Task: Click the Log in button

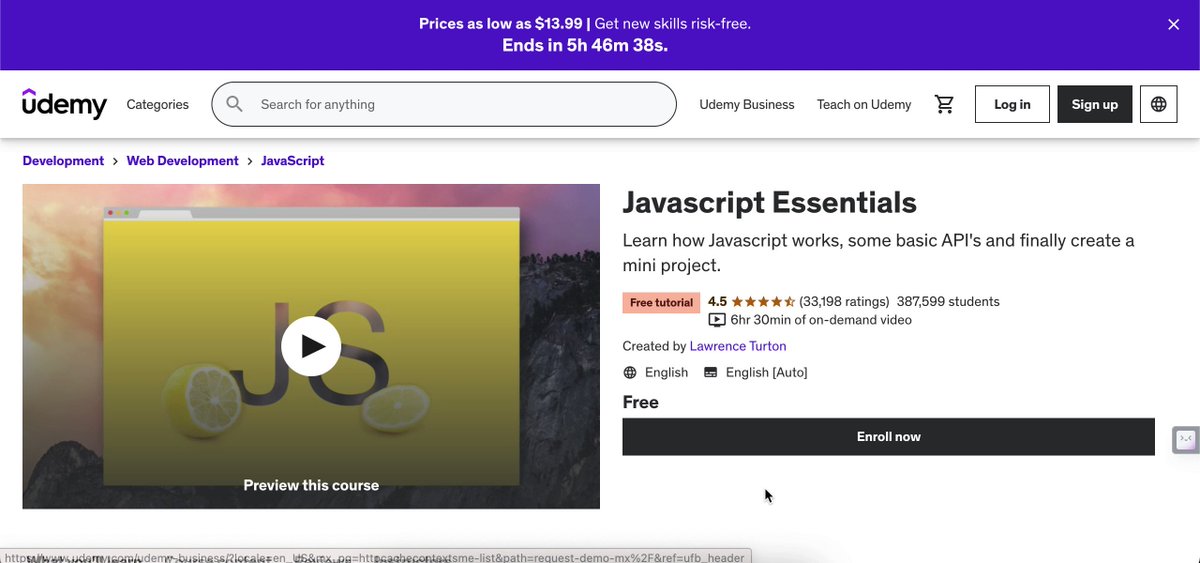Action: click(1012, 104)
